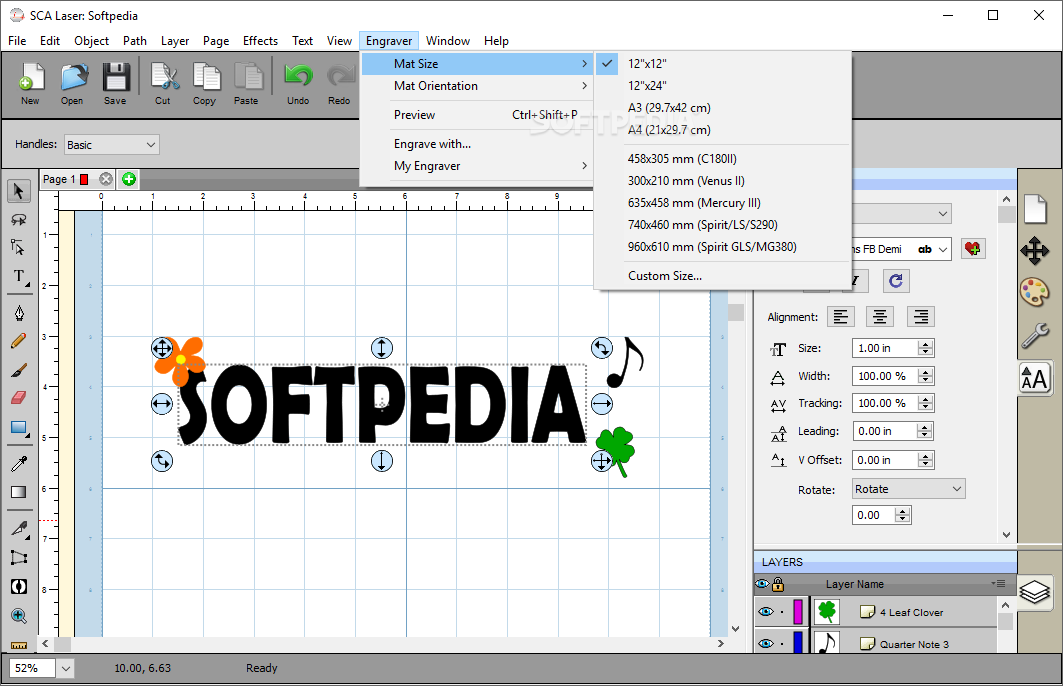Choose 12"x24" mat size
The image size is (1063, 686).
(722, 85)
